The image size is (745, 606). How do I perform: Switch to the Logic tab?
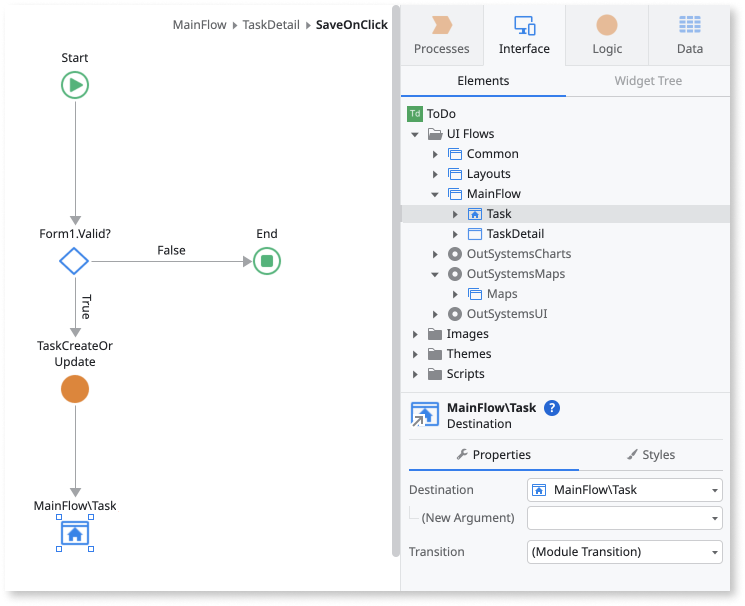click(x=607, y=36)
